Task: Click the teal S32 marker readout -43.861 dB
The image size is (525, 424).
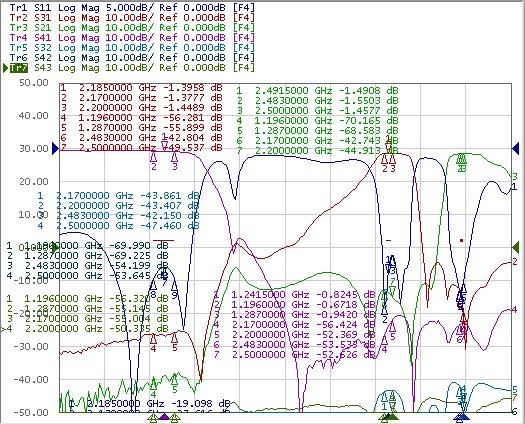Action: tap(170, 196)
